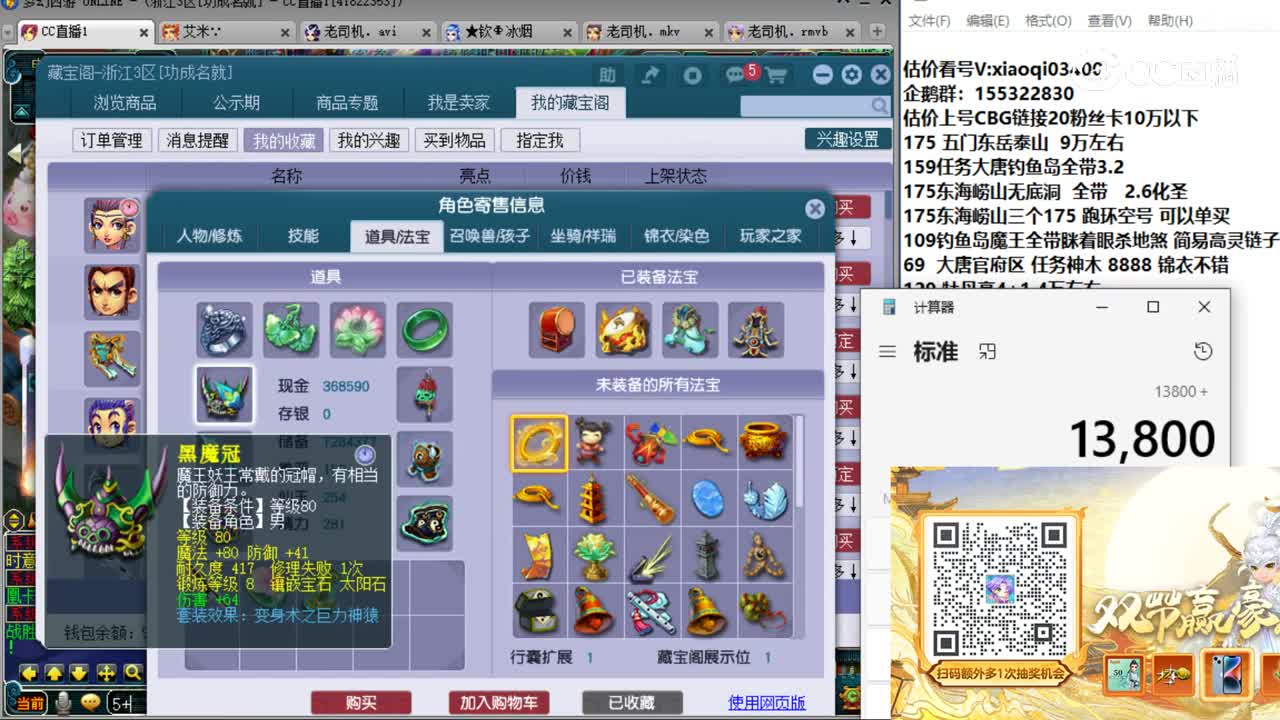Select the treasure chest item
The width and height of the screenshot is (1280, 720).
point(538,611)
